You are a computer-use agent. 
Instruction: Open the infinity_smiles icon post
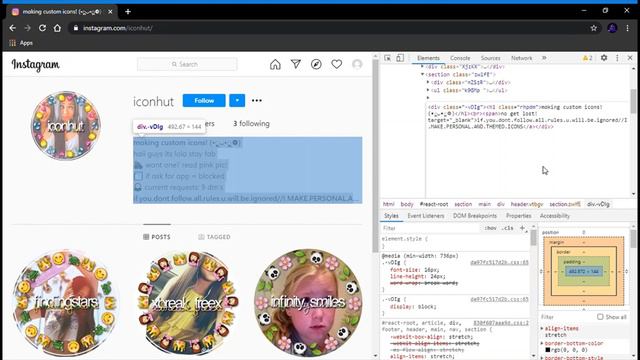coord(308,302)
